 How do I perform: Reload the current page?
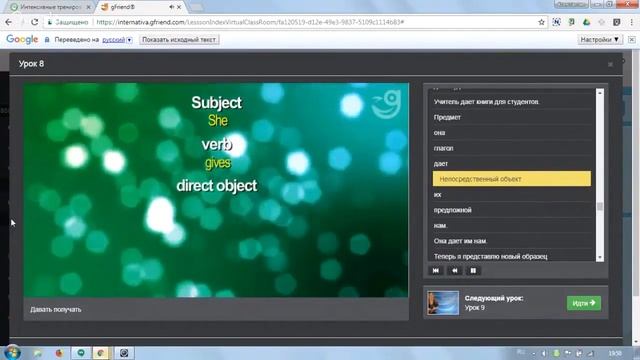point(34,22)
